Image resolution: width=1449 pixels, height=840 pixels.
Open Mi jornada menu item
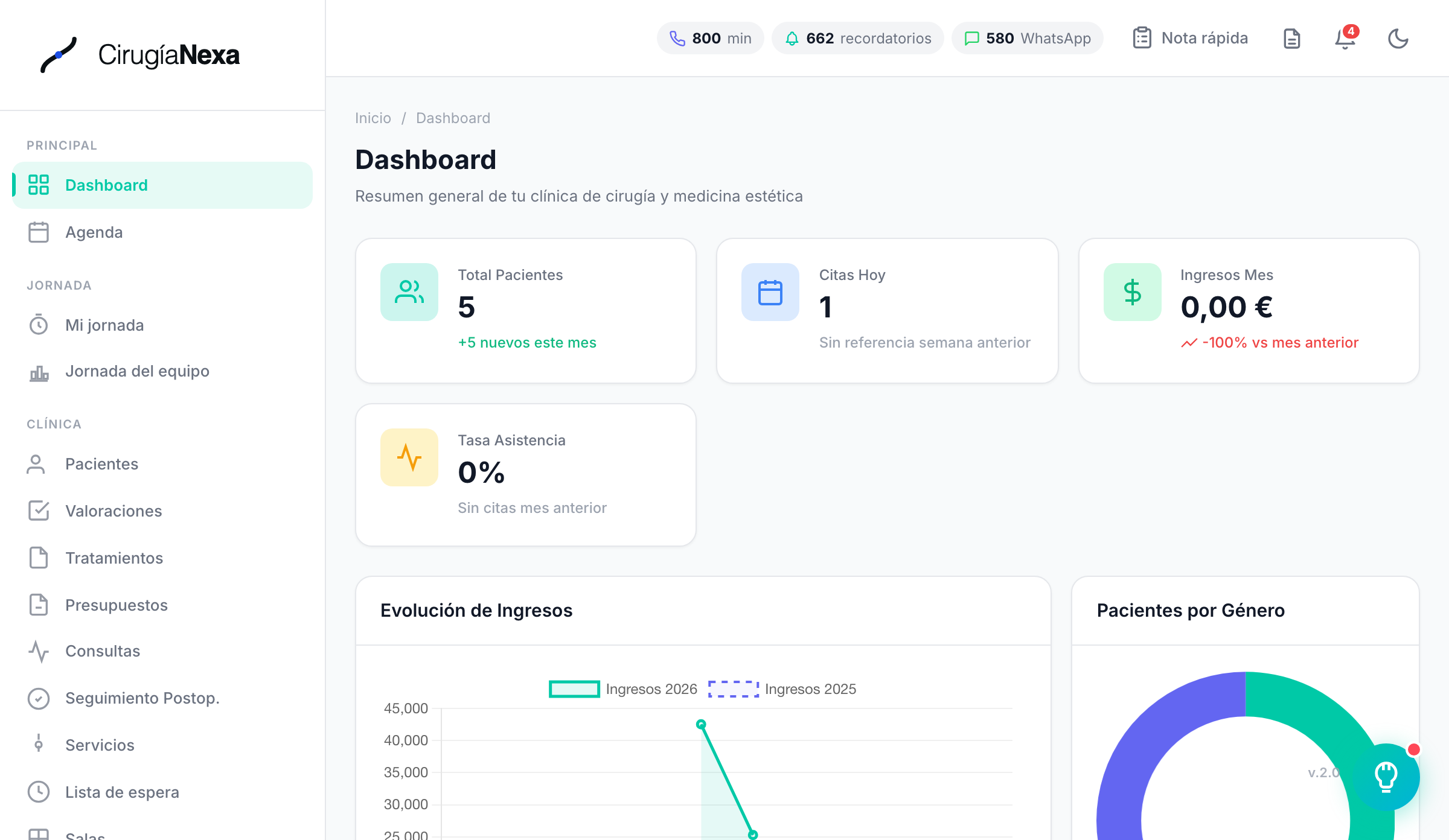162,325
